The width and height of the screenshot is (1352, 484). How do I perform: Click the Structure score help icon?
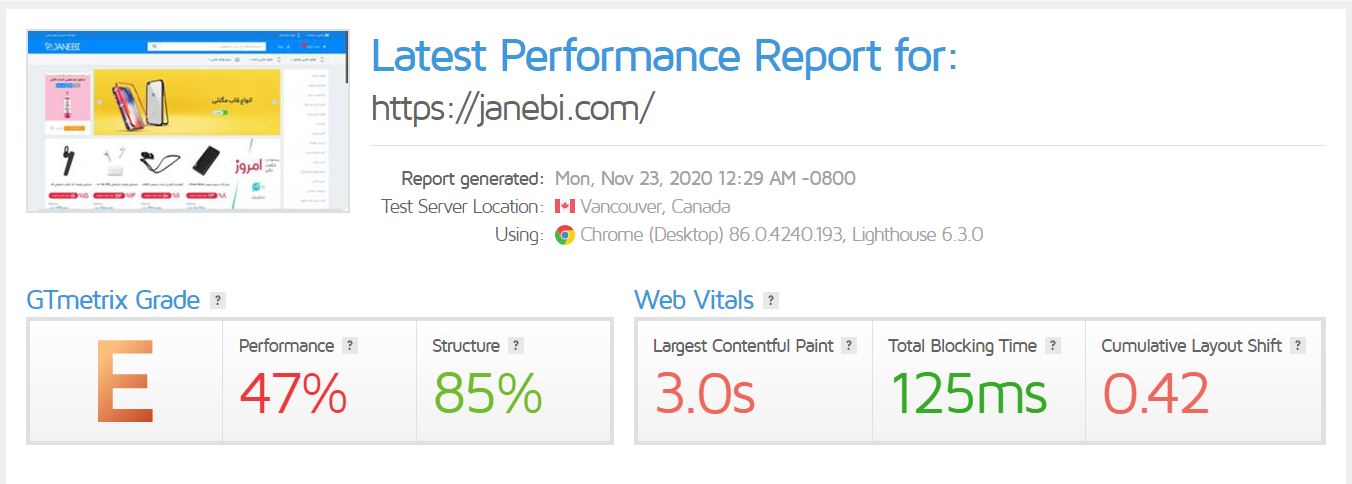coord(516,346)
